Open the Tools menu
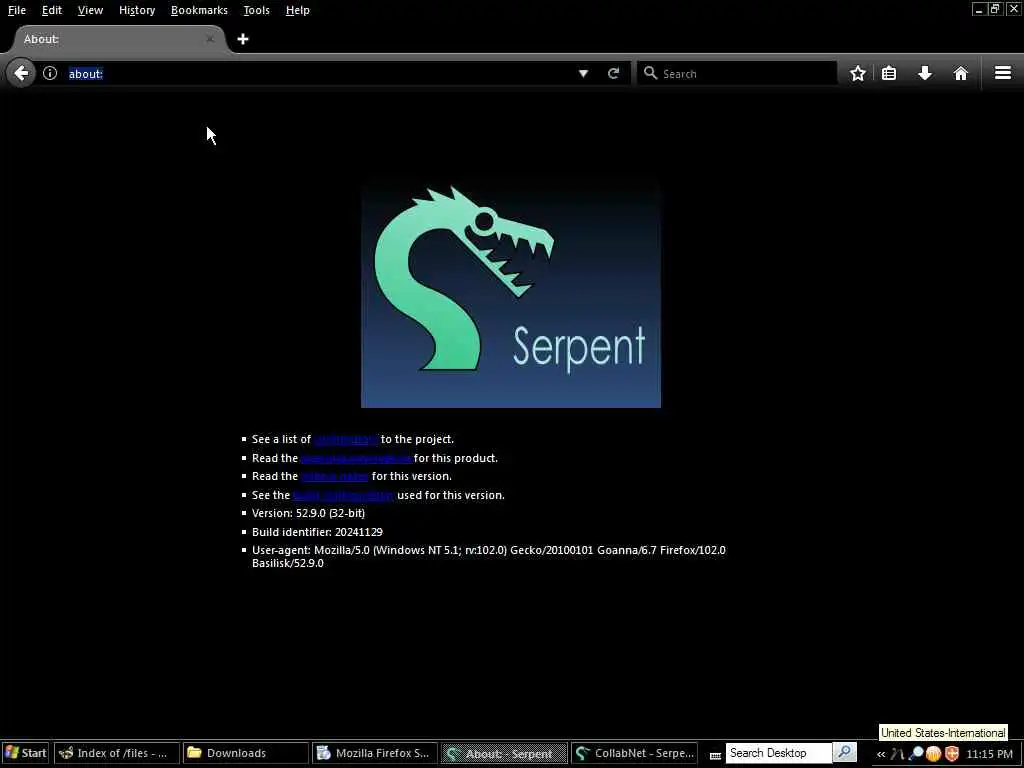1024x768 pixels. coord(257,10)
